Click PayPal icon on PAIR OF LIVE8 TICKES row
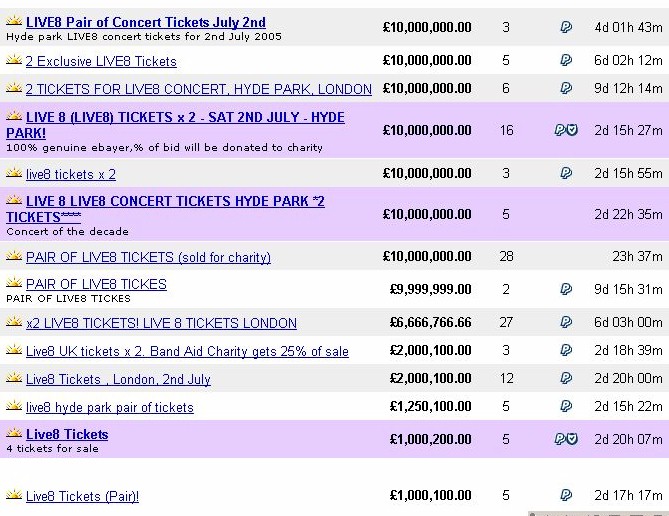Screen dimensions: 669x516 point(566,289)
